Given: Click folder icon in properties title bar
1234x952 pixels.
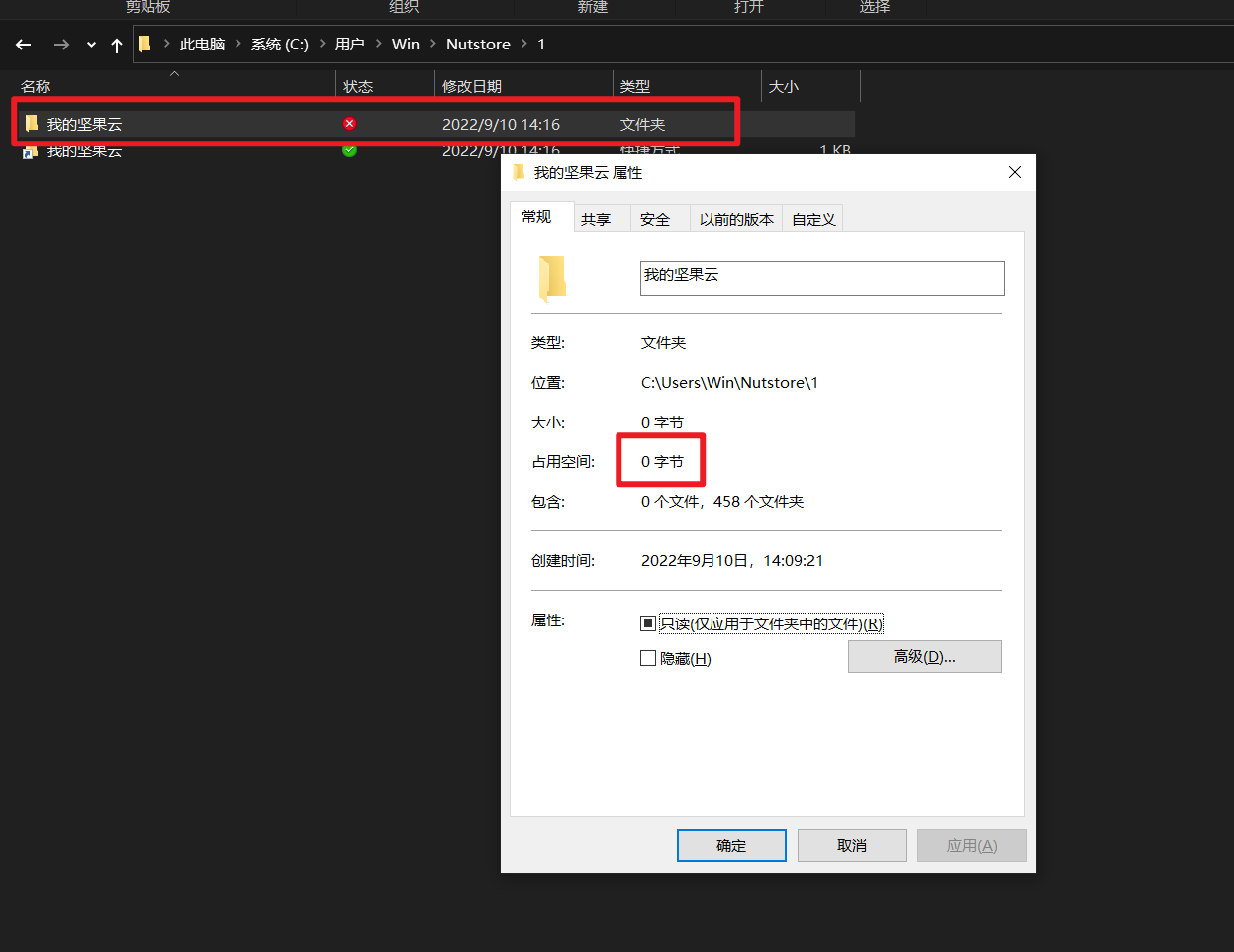Looking at the screenshot, I should 519,172.
